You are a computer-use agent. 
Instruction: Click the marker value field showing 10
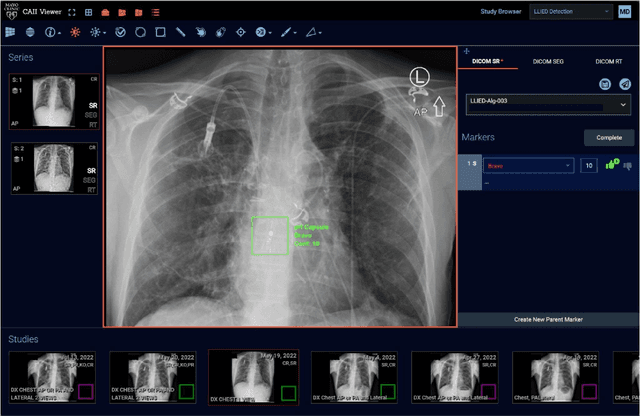tap(589, 165)
